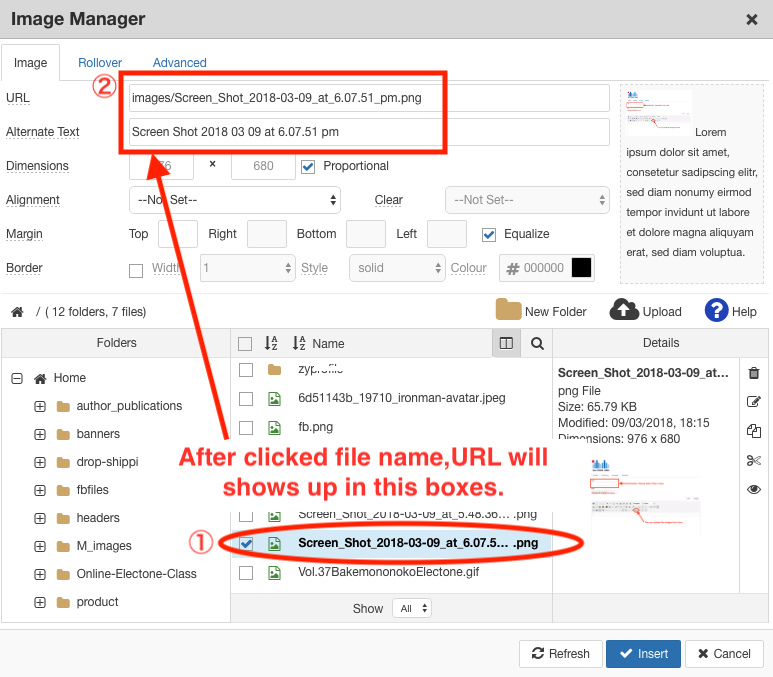Open the black border colour swatch

(x=581, y=268)
